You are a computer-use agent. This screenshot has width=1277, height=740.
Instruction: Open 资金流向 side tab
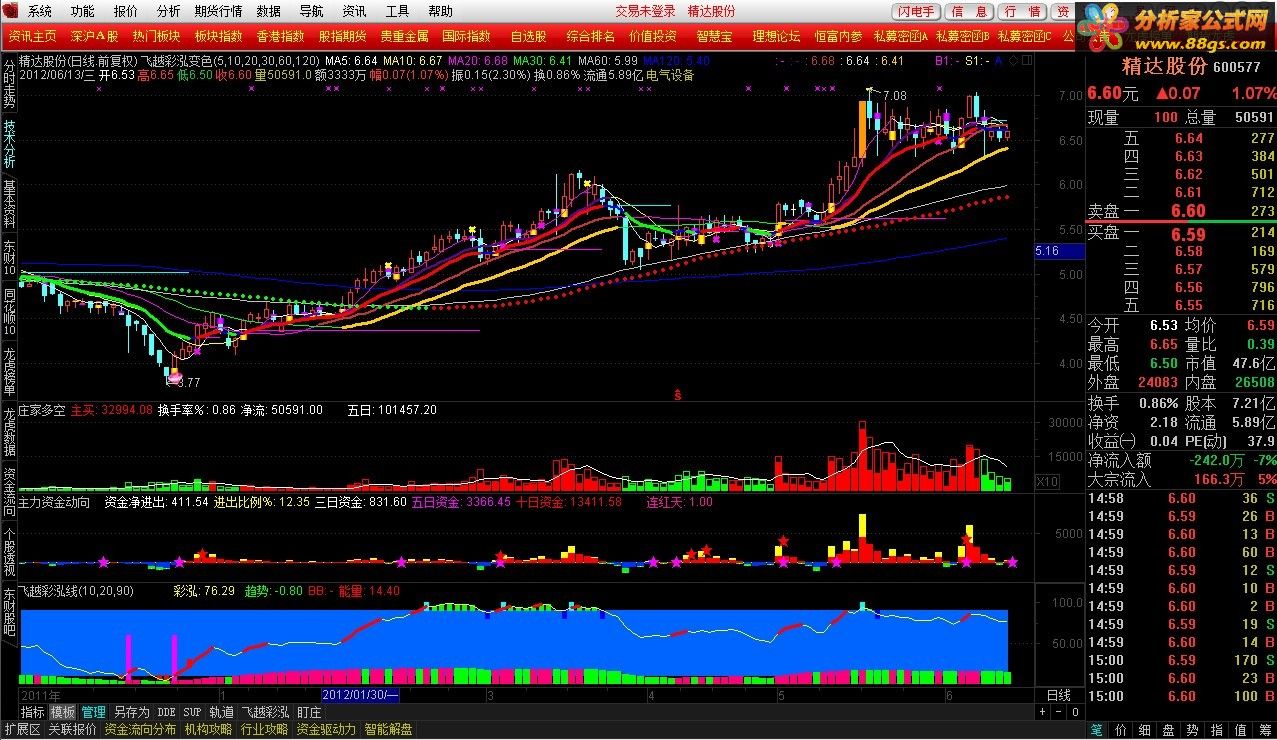[x=9, y=490]
